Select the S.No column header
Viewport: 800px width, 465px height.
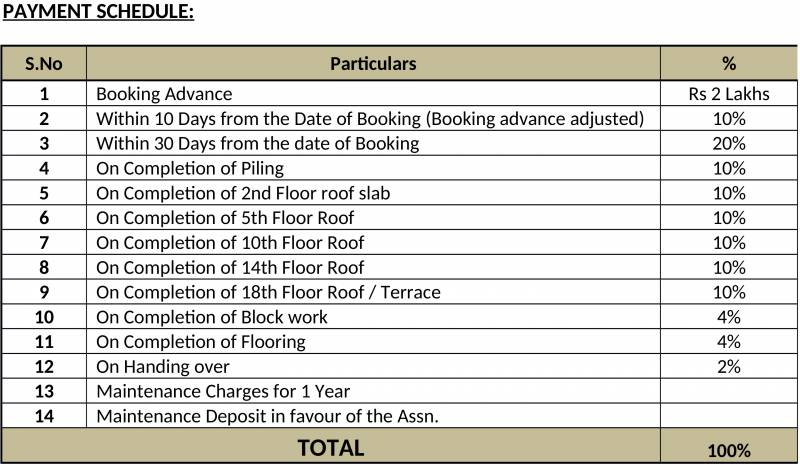click(x=44, y=63)
